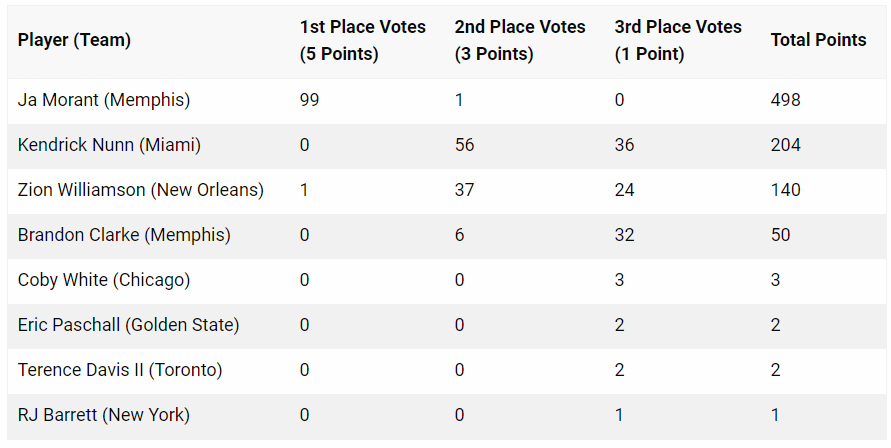Select the Kendrick Nunn (Miami) cell
891x448 pixels.
tap(109, 145)
